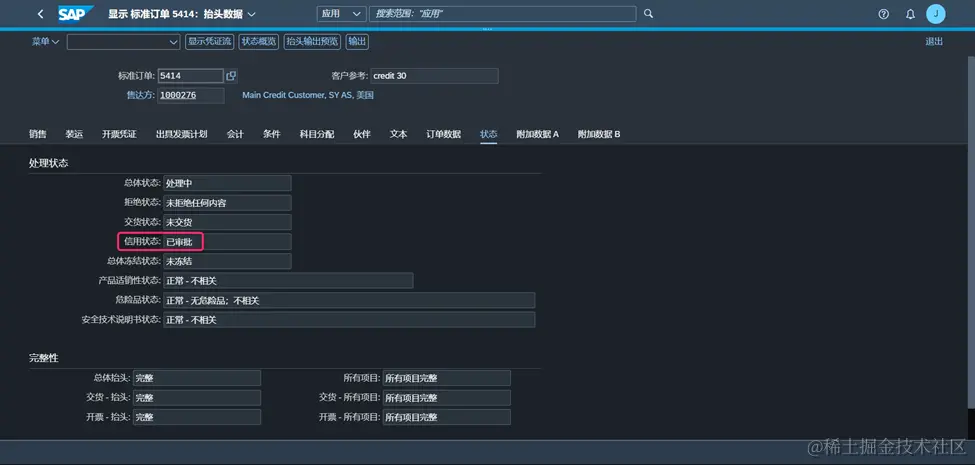Switch to the 科目分配 tab
The width and height of the screenshot is (975, 465).
[317, 134]
